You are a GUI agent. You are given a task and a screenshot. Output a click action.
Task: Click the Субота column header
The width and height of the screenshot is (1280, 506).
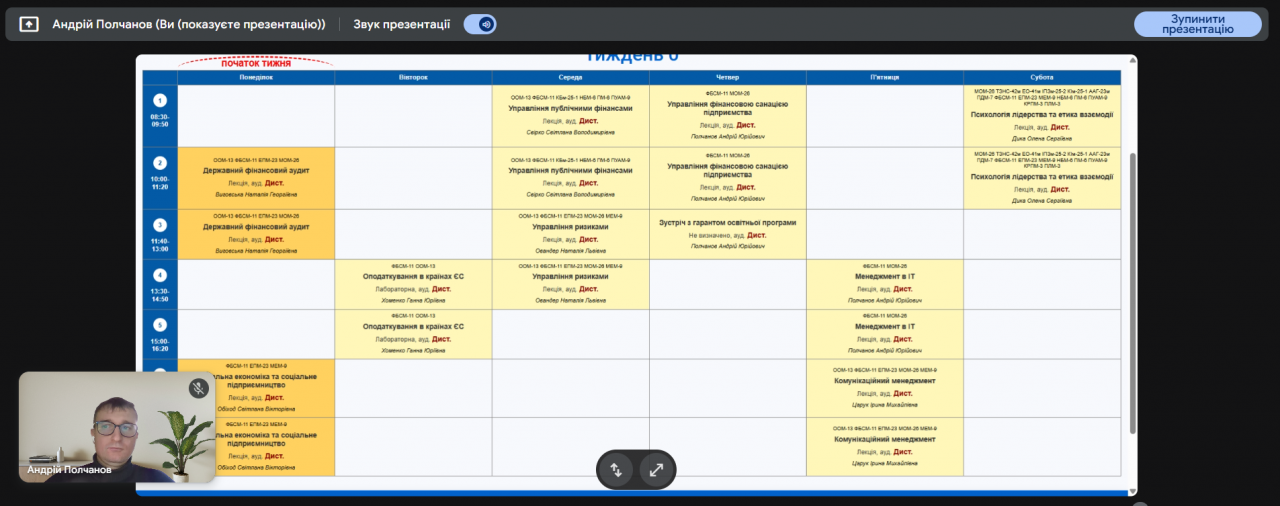coord(1041,77)
